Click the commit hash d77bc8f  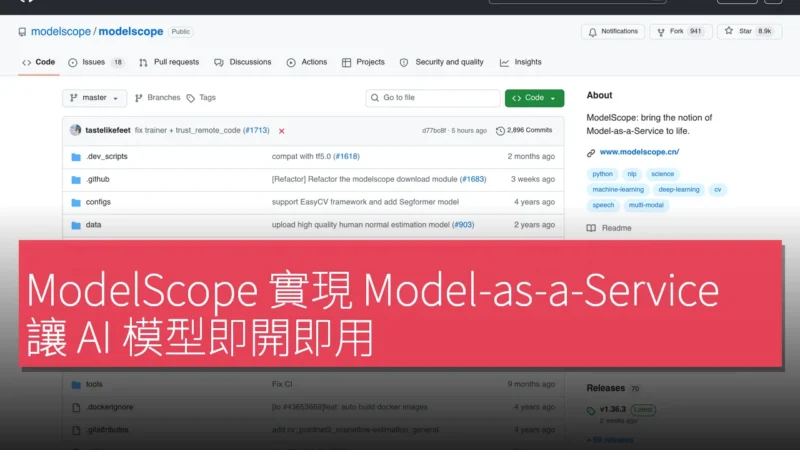pyautogui.click(x=434, y=131)
